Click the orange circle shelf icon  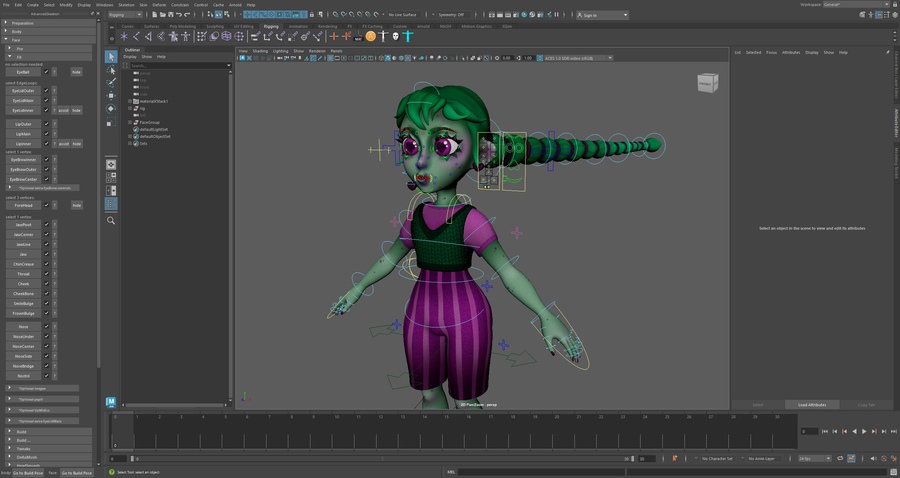pyautogui.click(x=370, y=36)
